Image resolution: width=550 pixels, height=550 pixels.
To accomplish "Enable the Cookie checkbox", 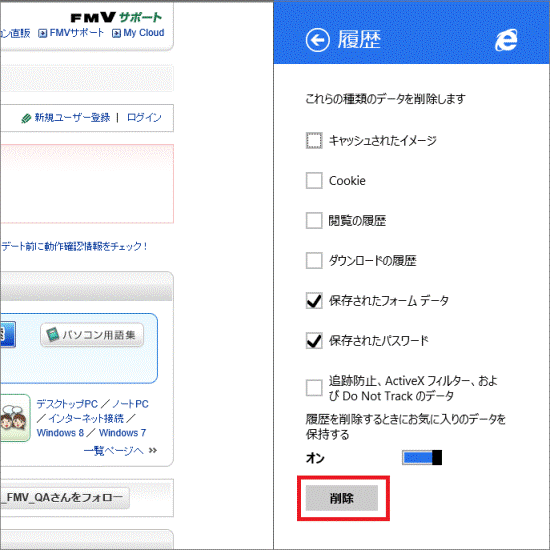I will (314, 181).
